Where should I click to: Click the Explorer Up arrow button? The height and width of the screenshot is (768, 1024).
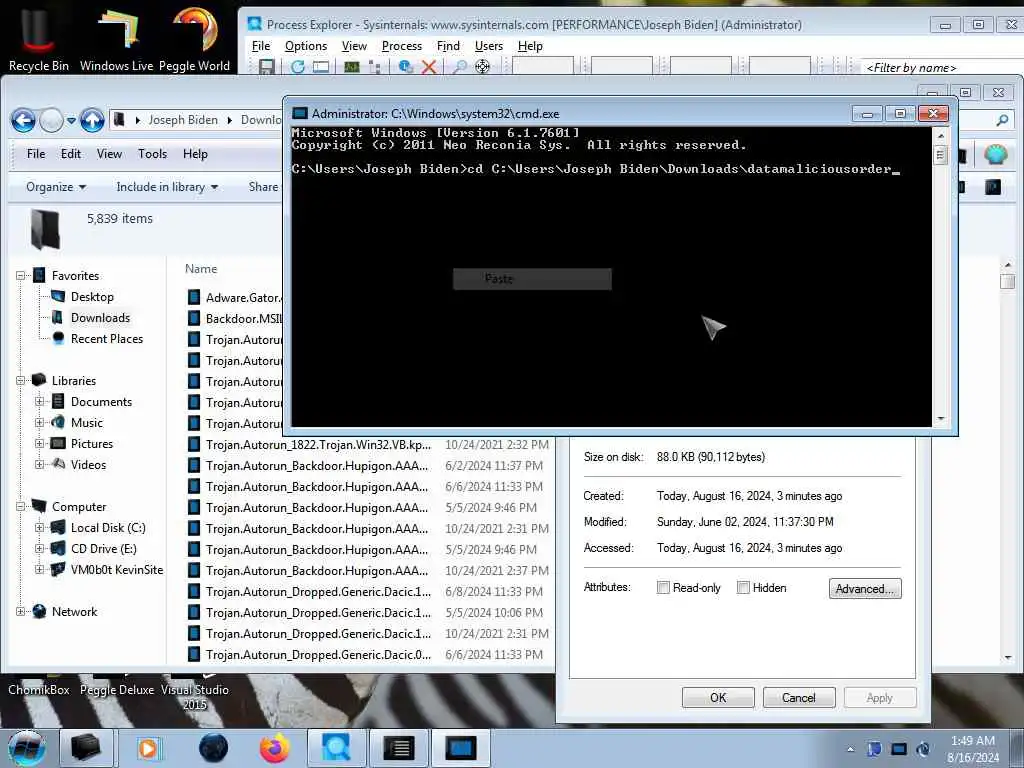tap(92, 120)
